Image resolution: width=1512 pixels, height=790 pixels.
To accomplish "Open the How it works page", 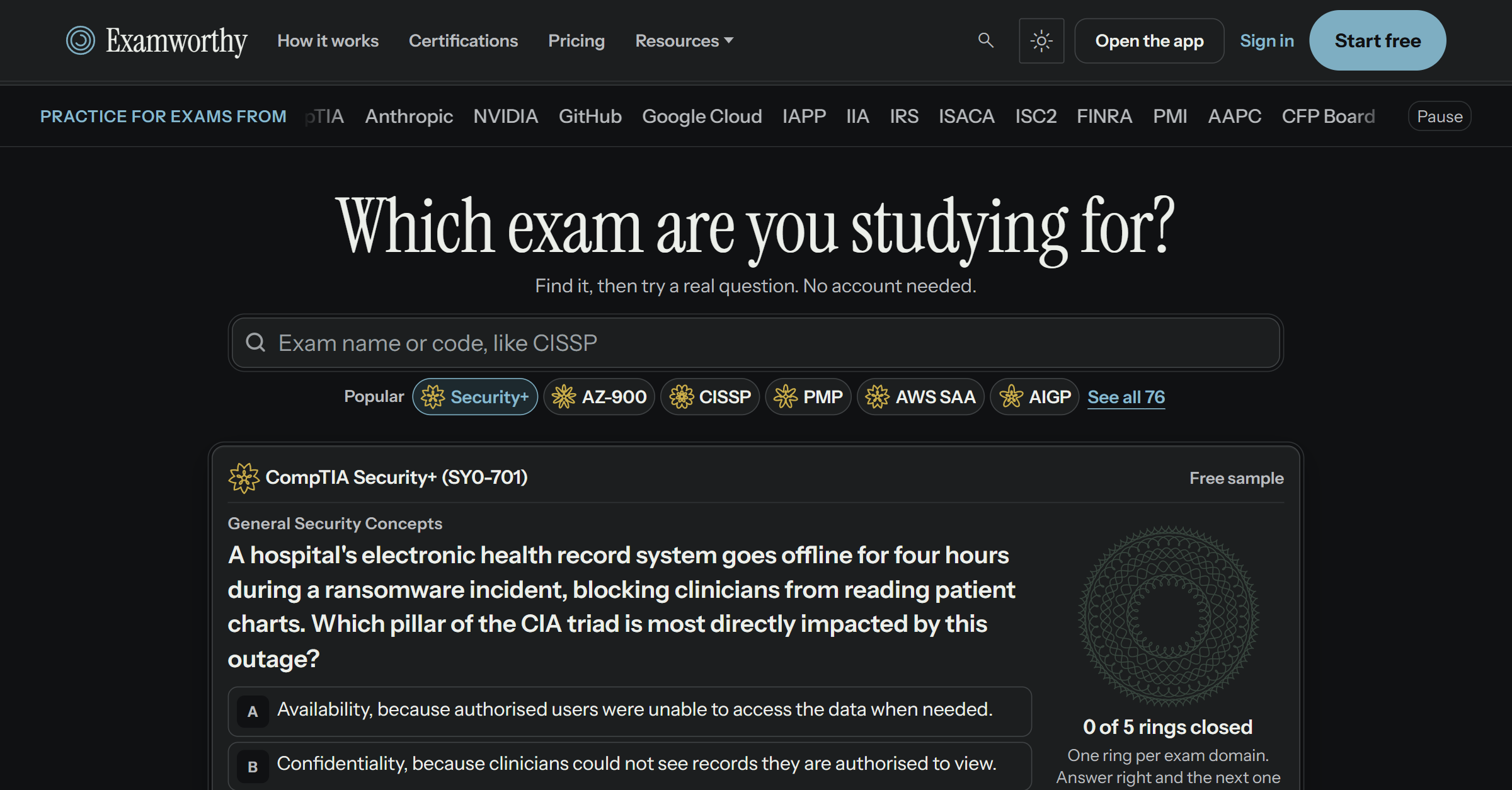I will 328,40.
